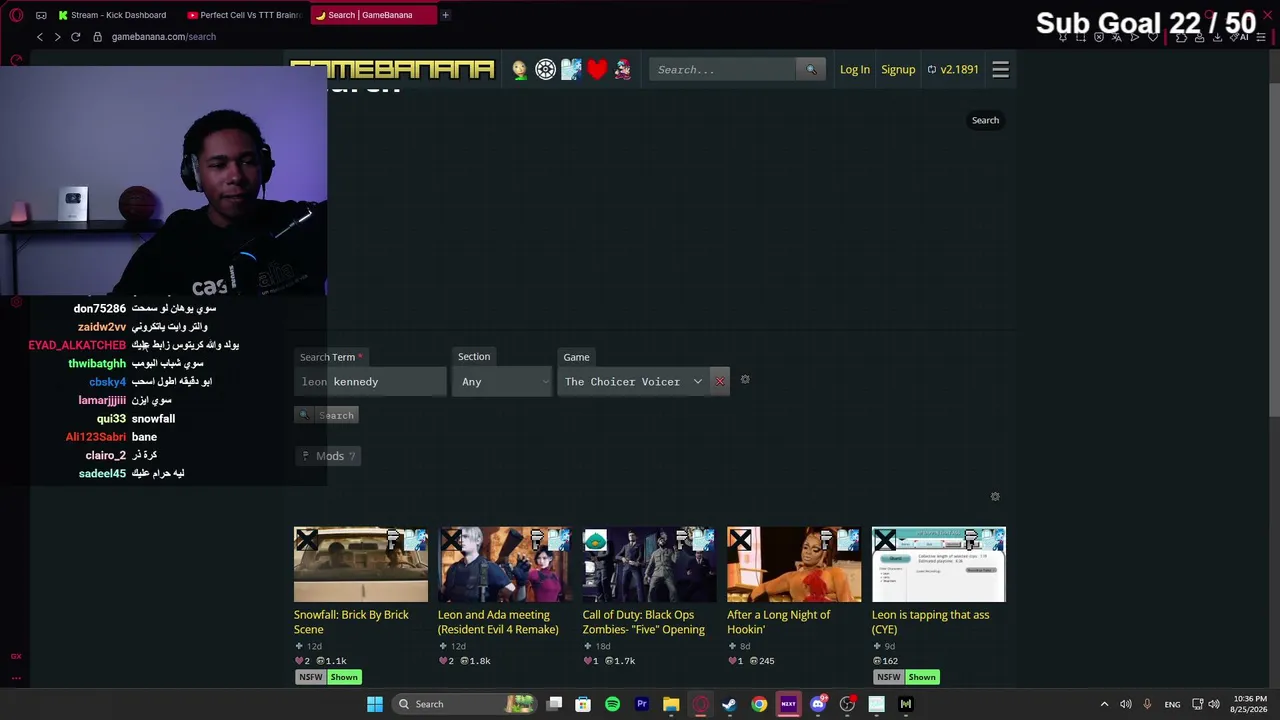Viewport: 1280px width, 720px height.
Task: Open Microsoft Store from taskbar
Action: [583, 704]
